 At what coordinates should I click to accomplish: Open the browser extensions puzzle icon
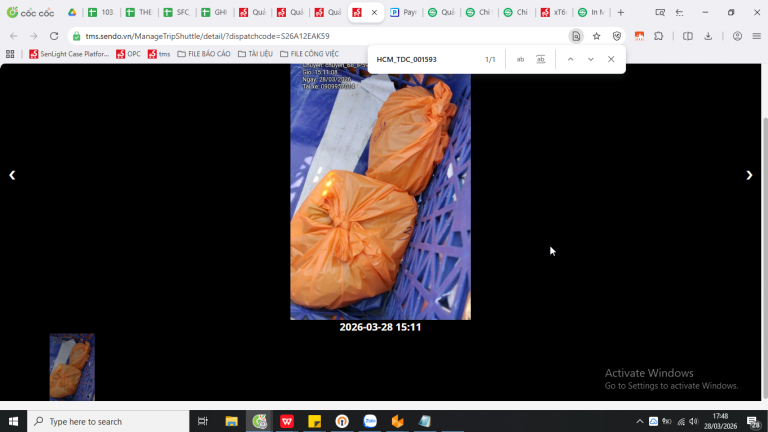pyautogui.click(x=659, y=36)
